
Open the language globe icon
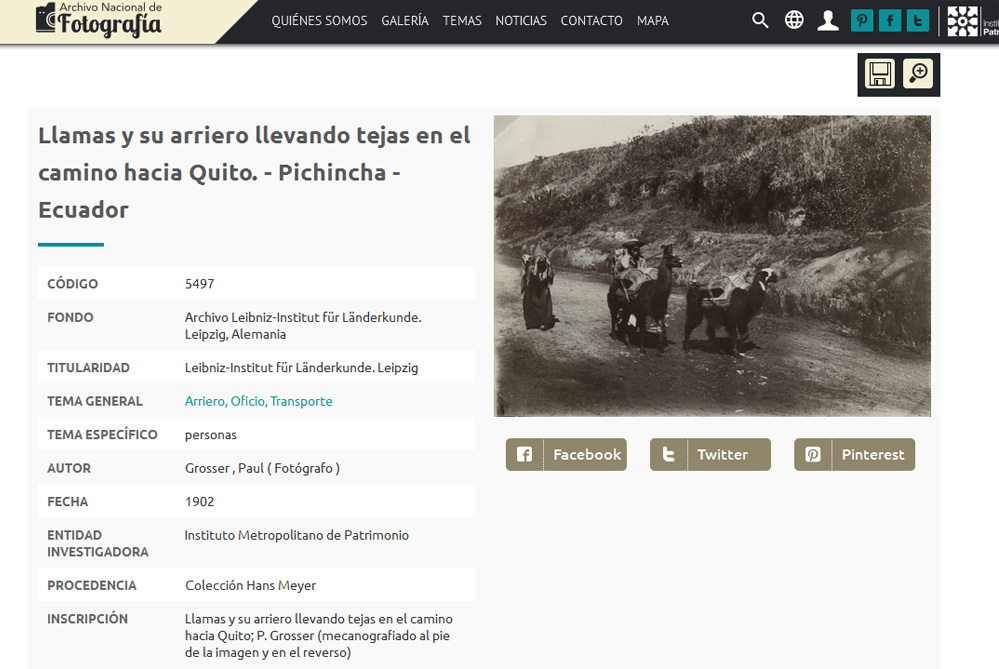(x=794, y=20)
